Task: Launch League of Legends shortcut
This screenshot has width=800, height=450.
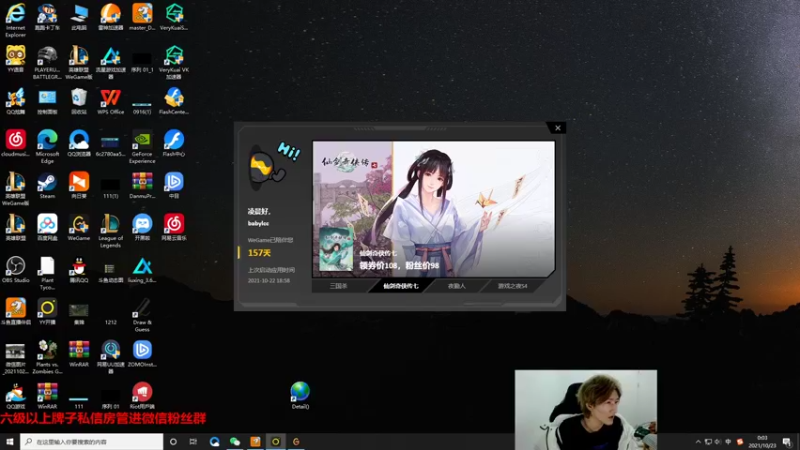Action: click(x=110, y=231)
